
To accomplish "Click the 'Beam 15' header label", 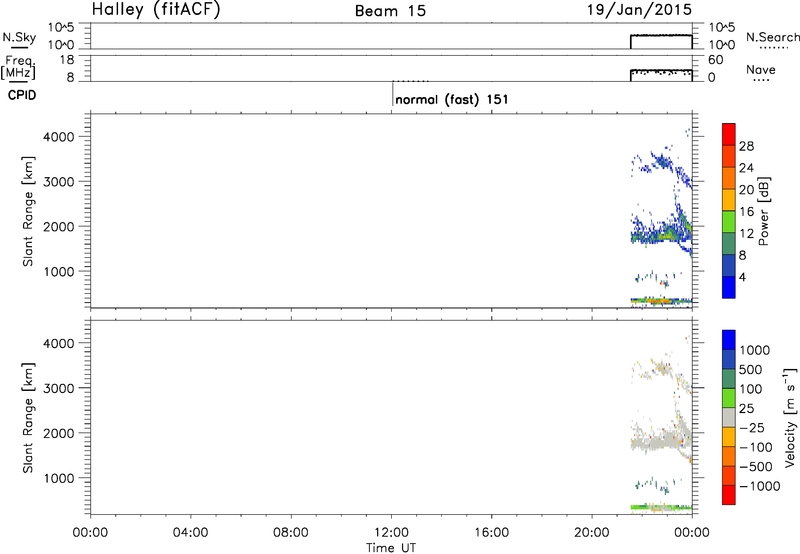I will click(390, 11).
